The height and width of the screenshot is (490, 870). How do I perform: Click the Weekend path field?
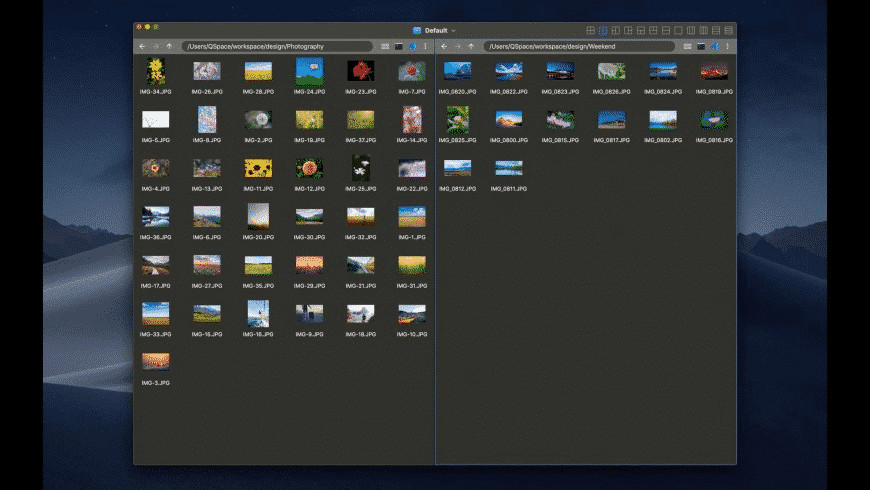click(x=579, y=47)
